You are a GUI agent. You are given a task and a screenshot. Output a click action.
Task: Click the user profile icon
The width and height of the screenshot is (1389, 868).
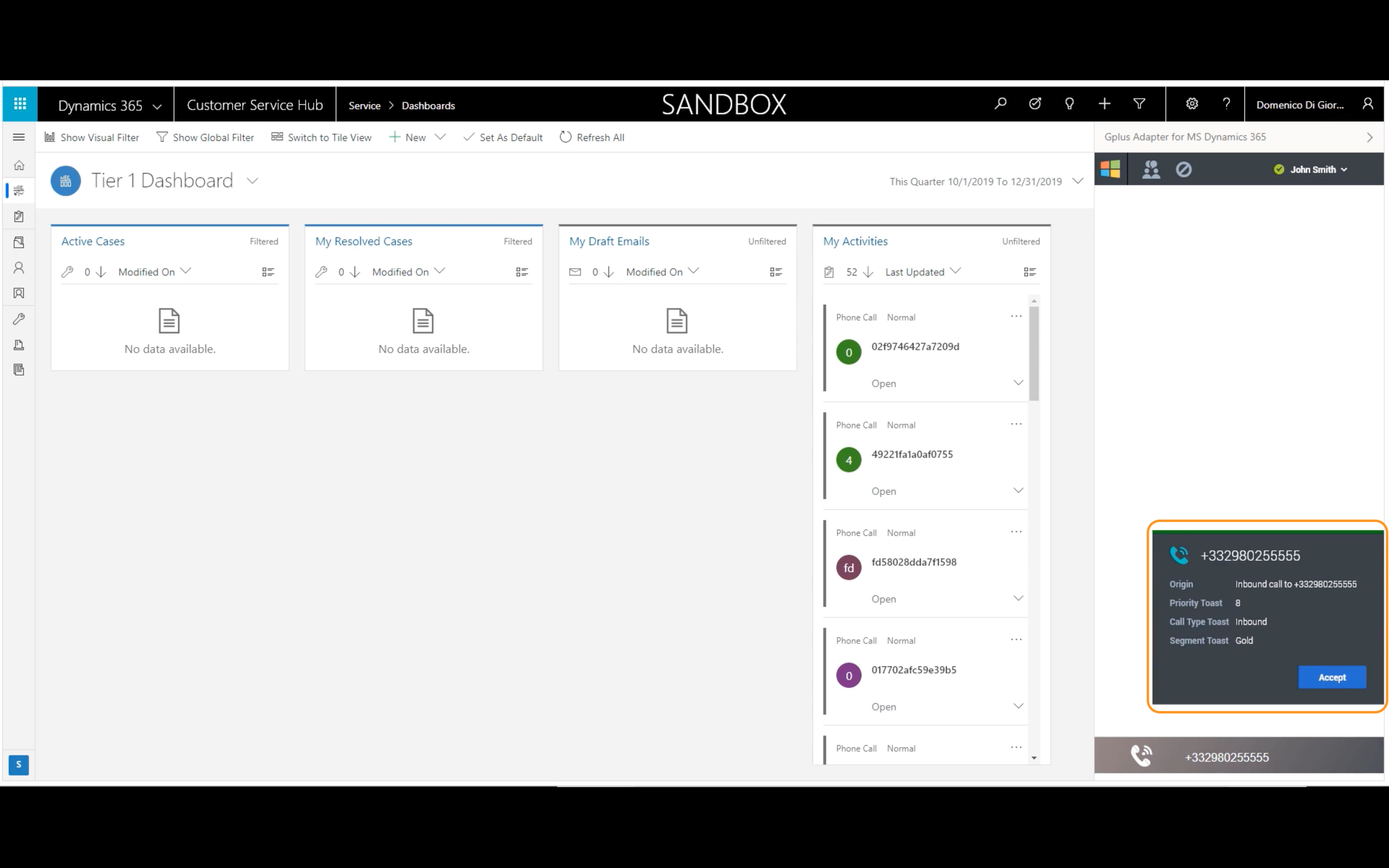tap(1368, 104)
